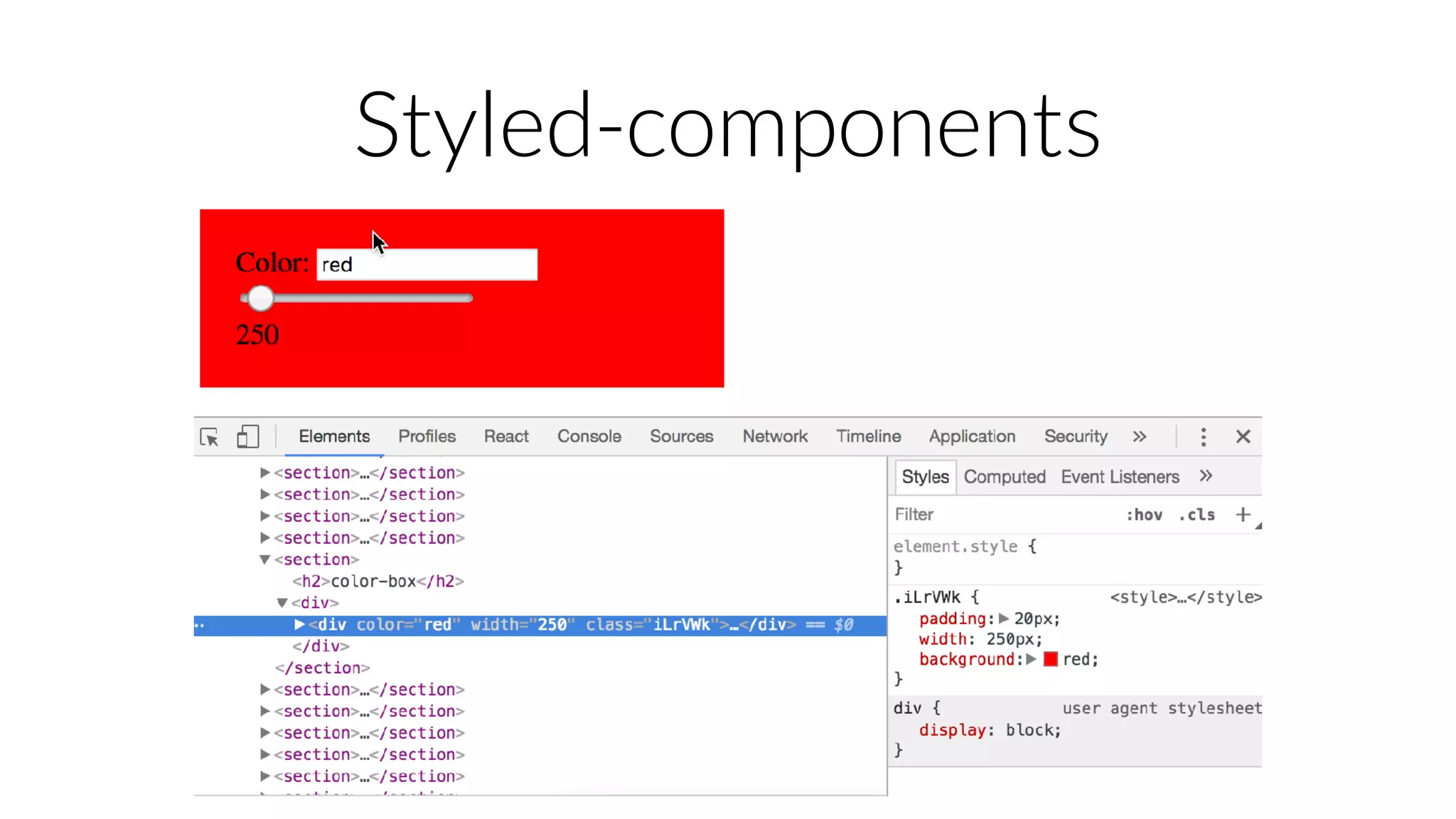The width and height of the screenshot is (1456, 819).
Task: Open the Application tab
Action: coord(972,437)
